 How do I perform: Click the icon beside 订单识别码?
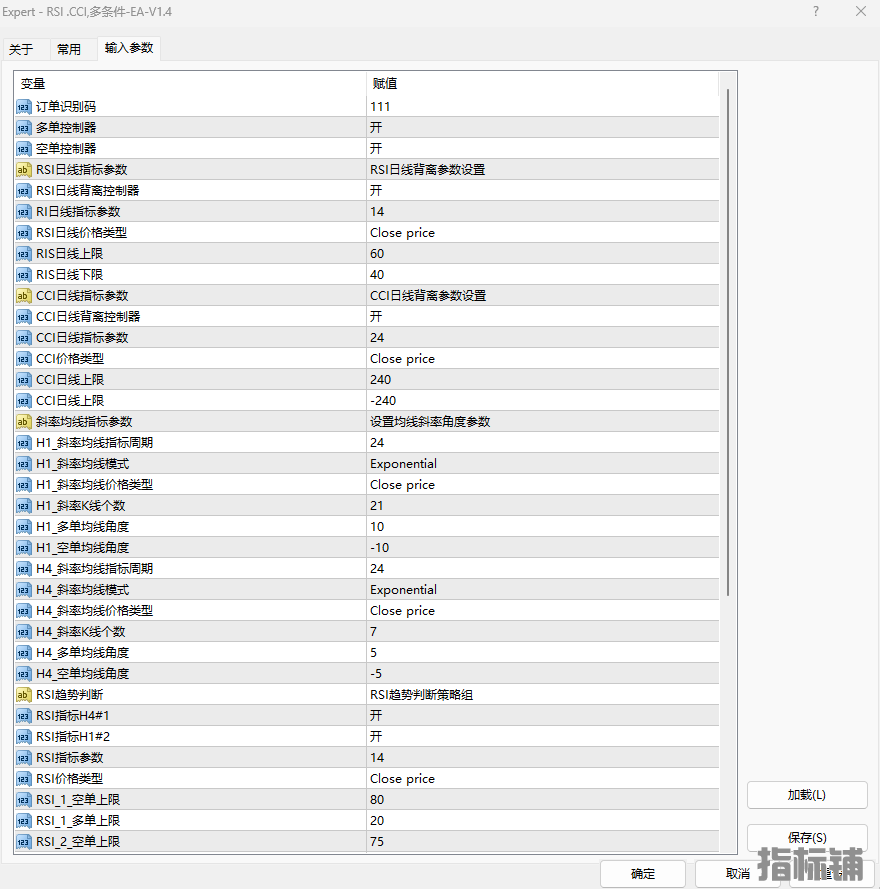23,107
